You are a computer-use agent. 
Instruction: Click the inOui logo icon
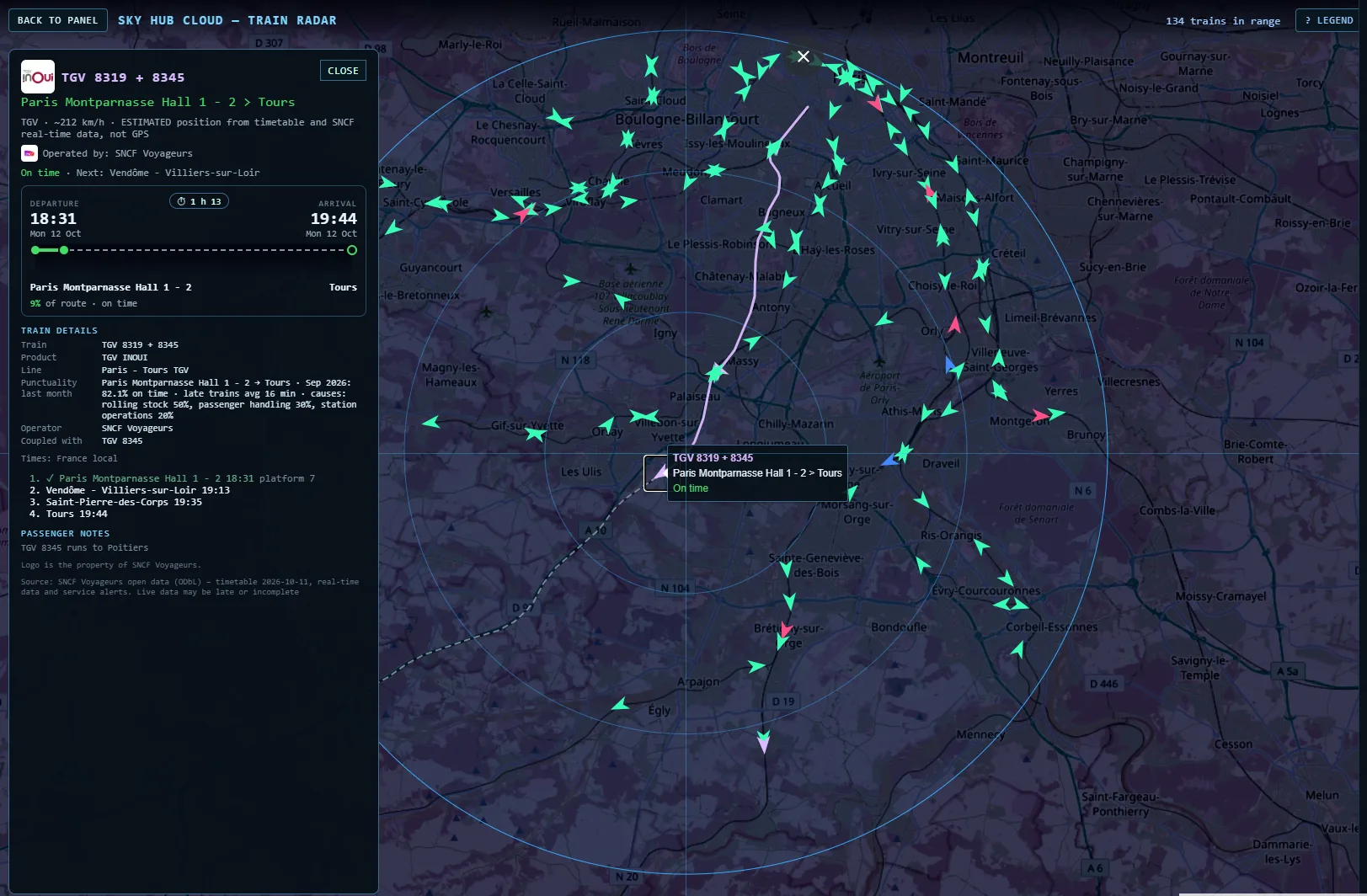[38, 77]
